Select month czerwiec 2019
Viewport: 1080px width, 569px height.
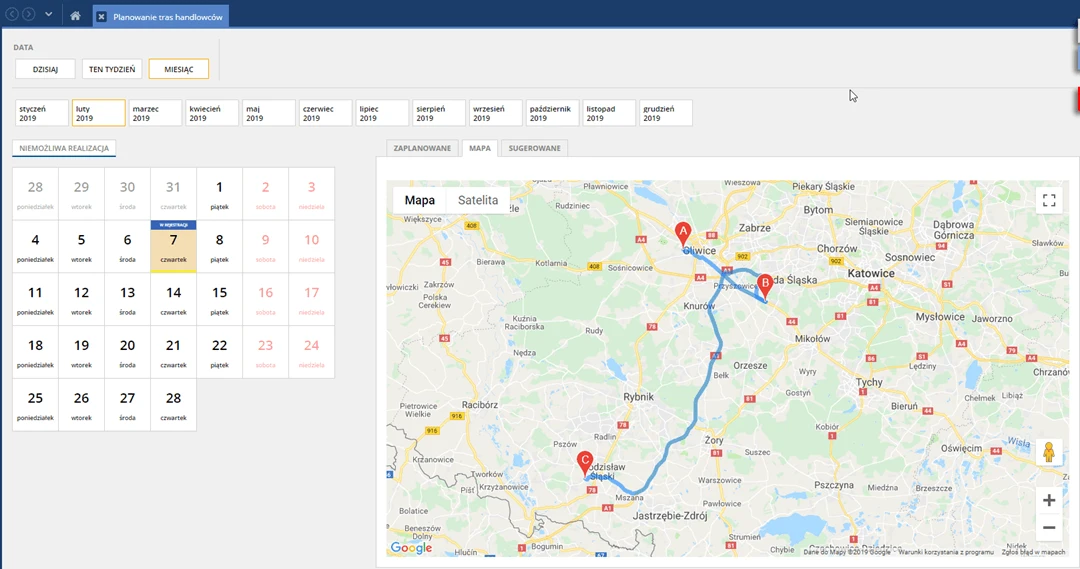click(326, 113)
